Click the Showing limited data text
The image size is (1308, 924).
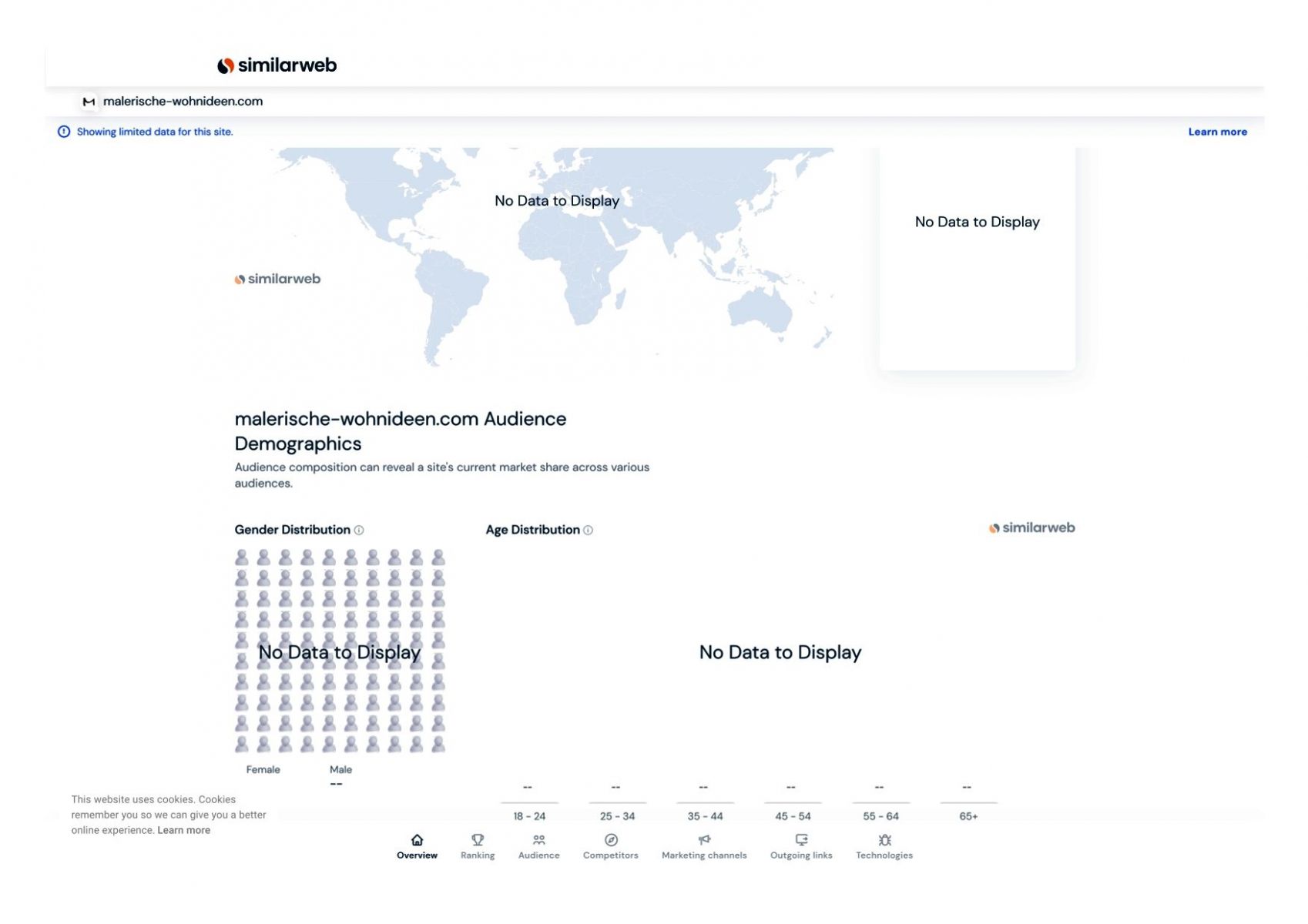(x=155, y=132)
